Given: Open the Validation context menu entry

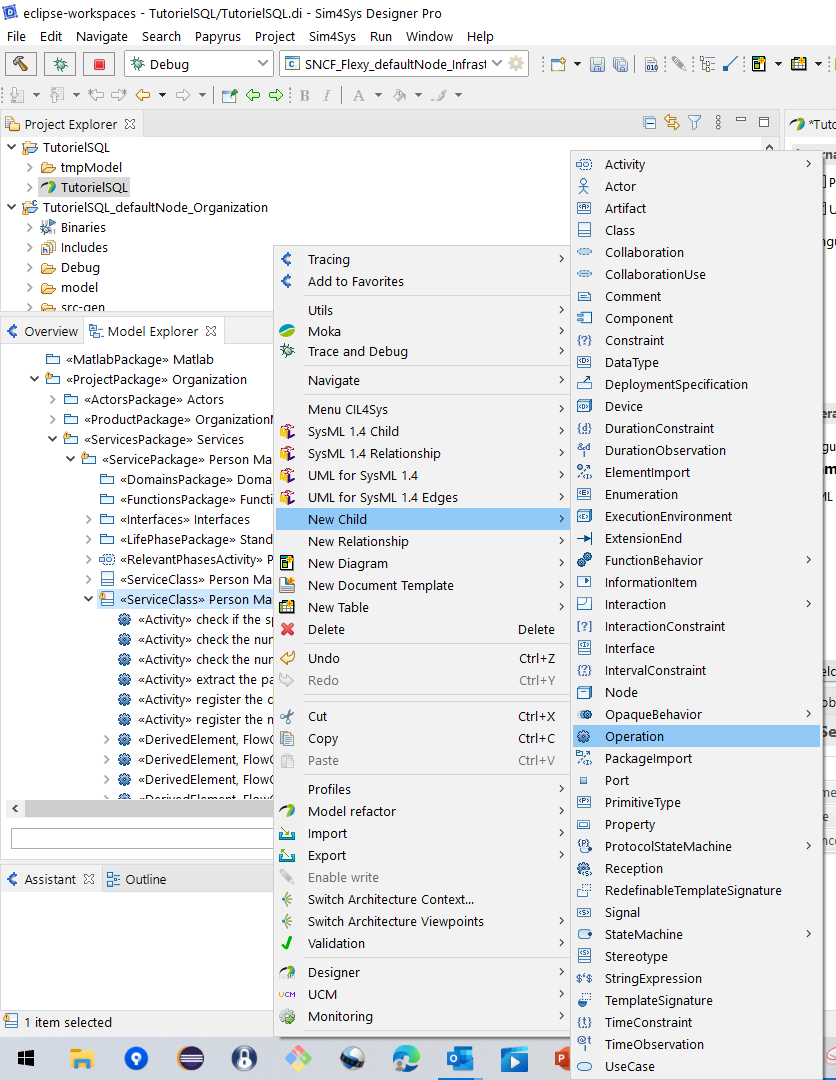Looking at the screenshot, I should point(422,944).
